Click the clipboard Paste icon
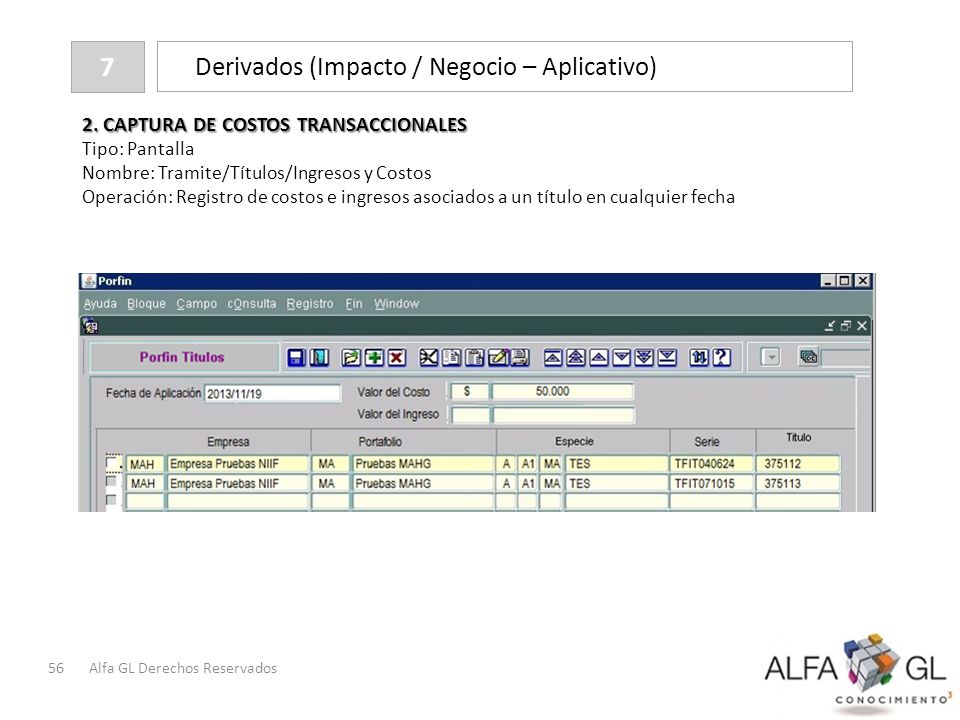Viewport: 960px width, 720px height. coord(474,358)
